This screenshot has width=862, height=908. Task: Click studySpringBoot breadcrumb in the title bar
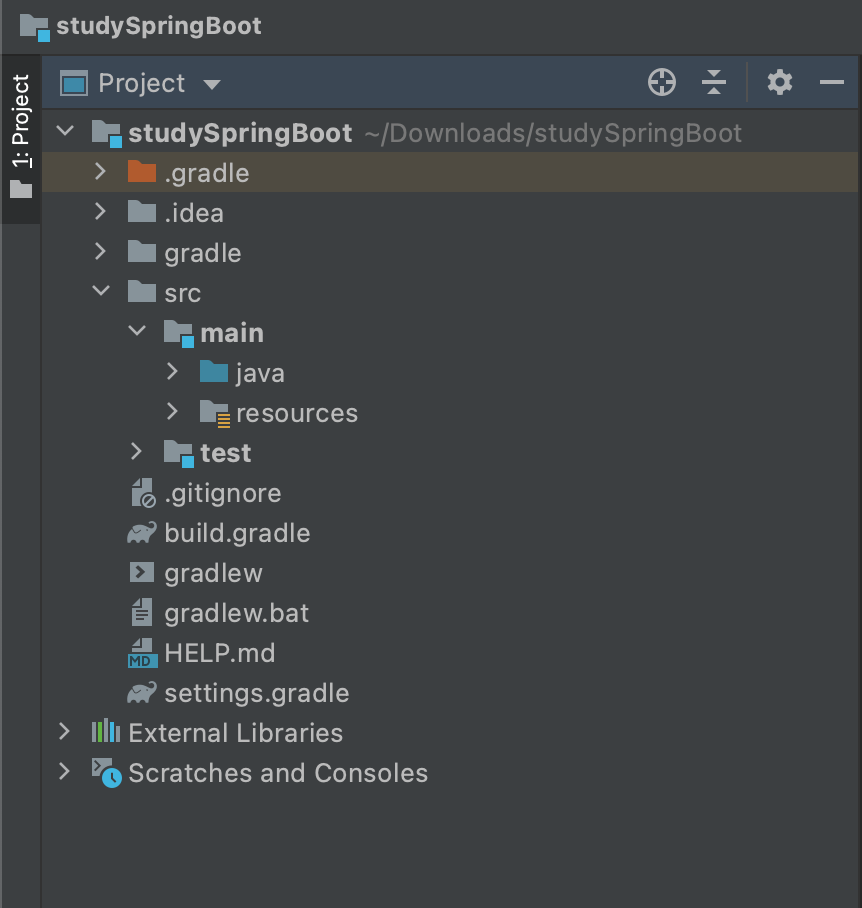click(x=158, y=26)
